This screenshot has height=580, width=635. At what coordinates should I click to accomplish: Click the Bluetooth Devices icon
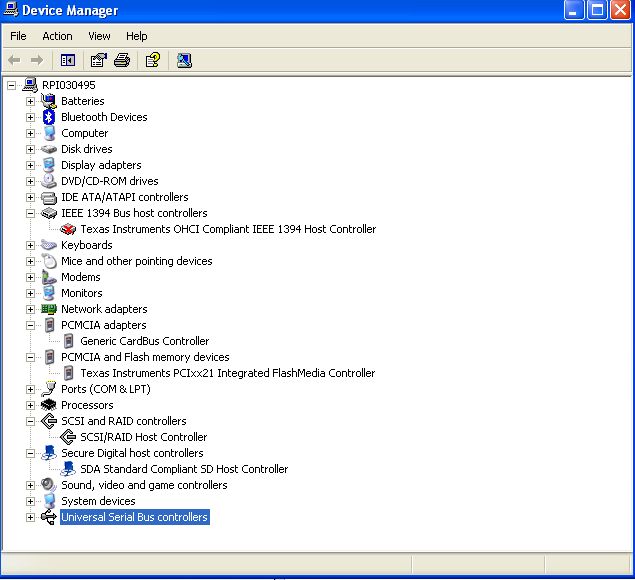49,117
